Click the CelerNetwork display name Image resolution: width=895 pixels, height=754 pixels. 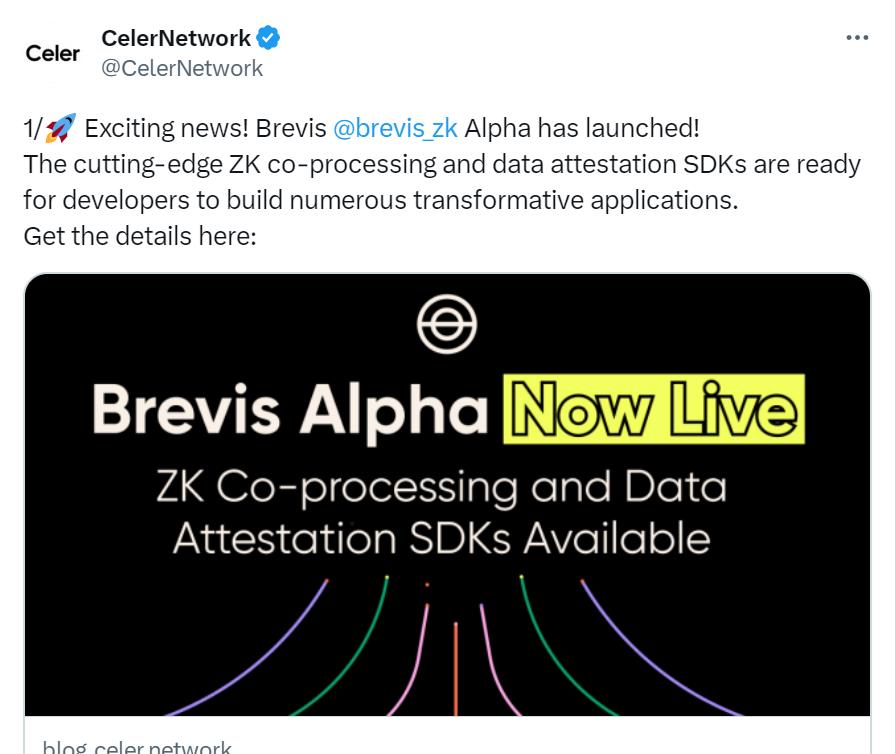pos(175,38)
